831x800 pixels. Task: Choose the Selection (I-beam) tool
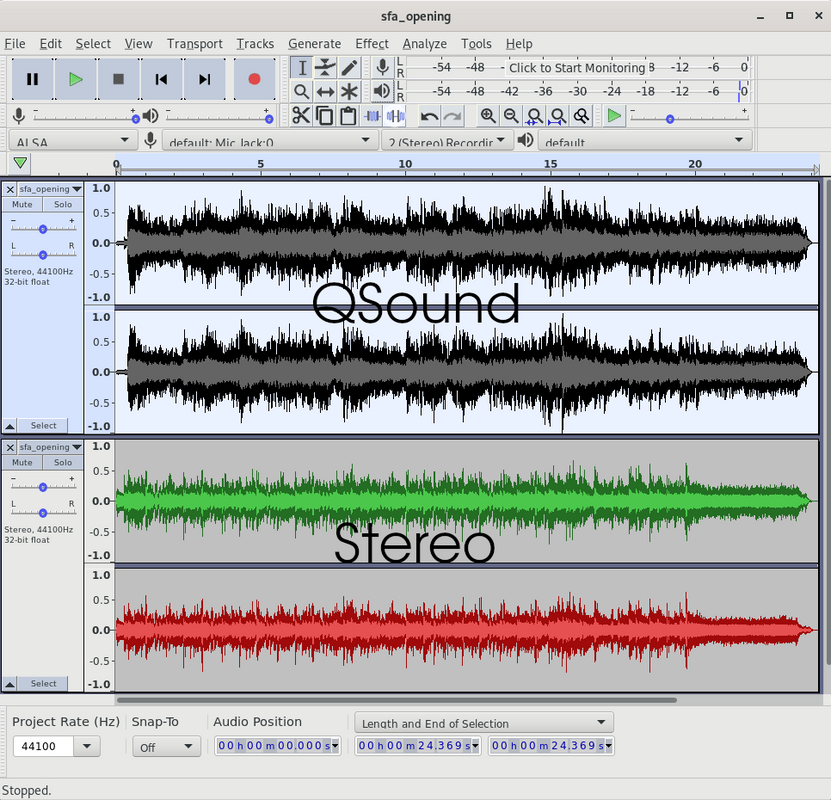pos(302,68)
